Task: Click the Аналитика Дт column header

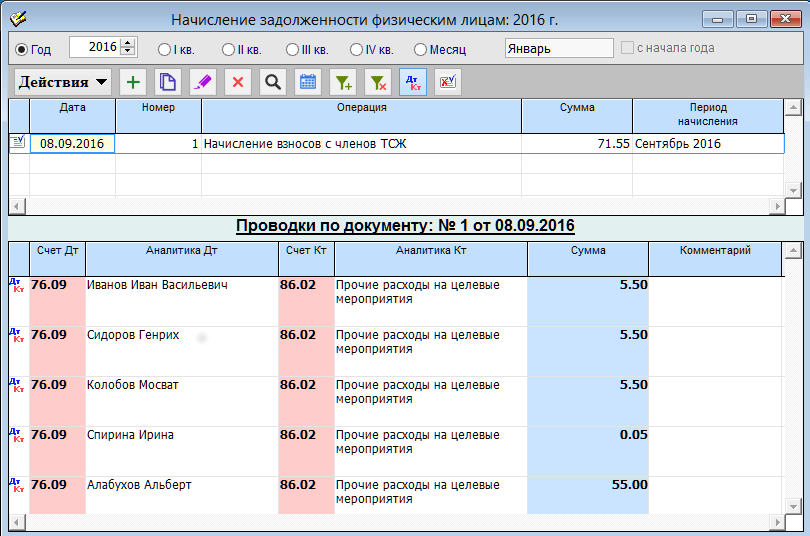Action: pos(182,259)
